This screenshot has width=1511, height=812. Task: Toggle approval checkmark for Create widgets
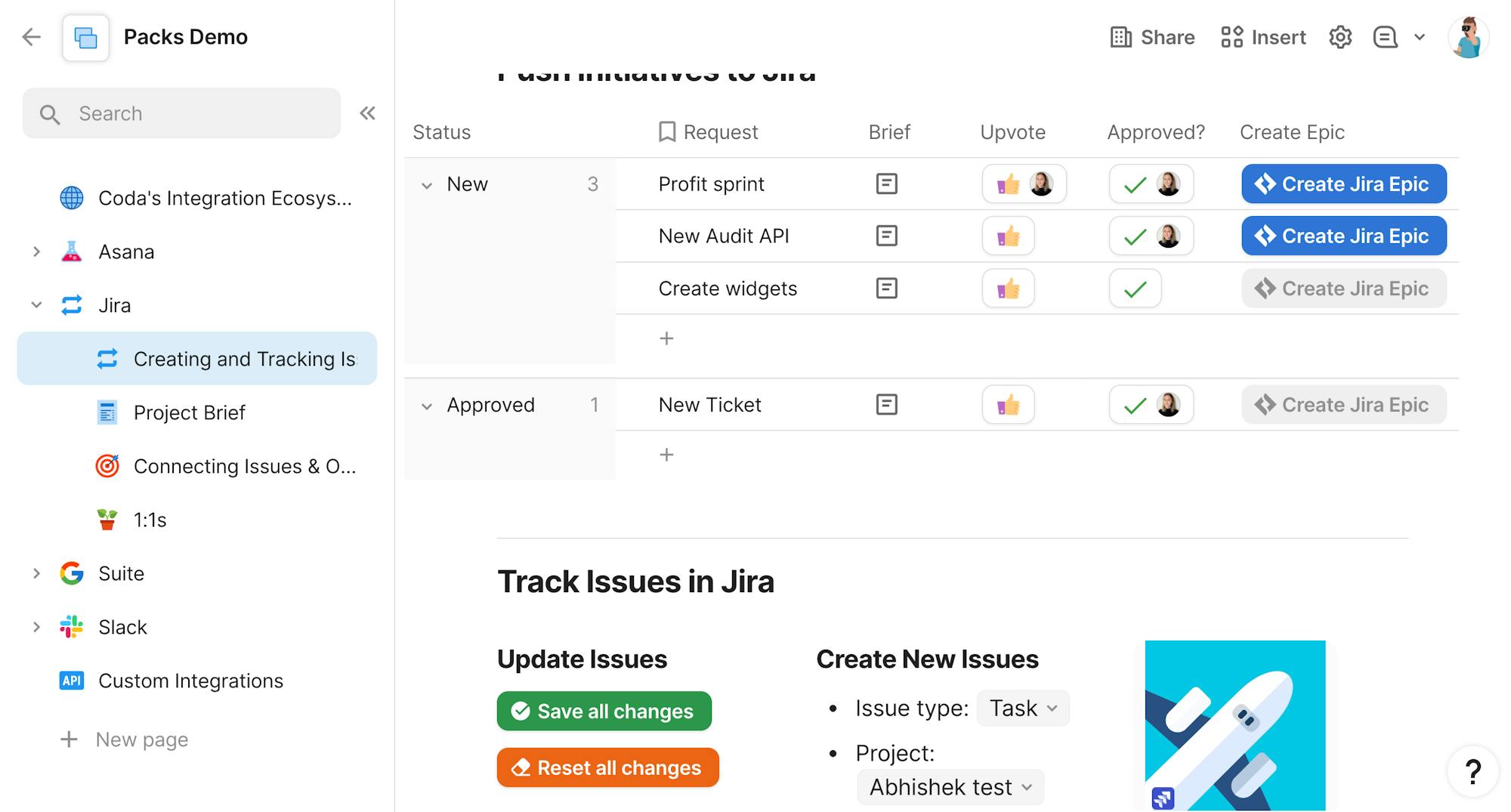coord(1135,289)
